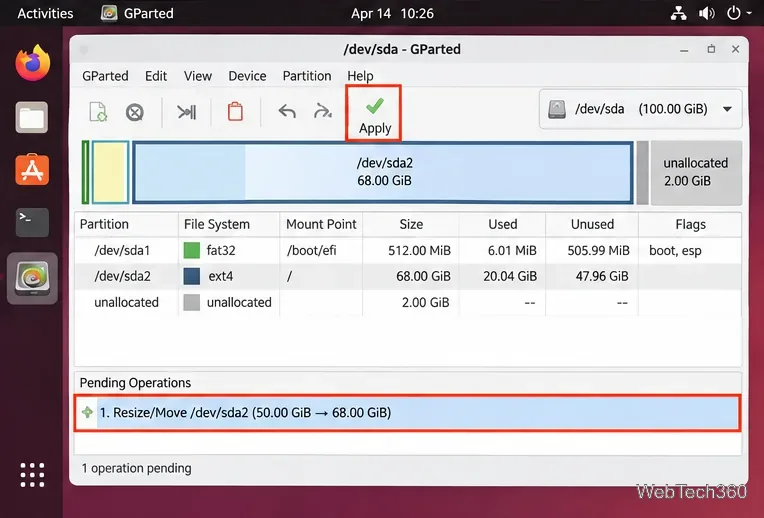Select the /dev/sda2 bar in disk map
The height and width of the screenshot is (518, 764).
[x=383, y=172]
